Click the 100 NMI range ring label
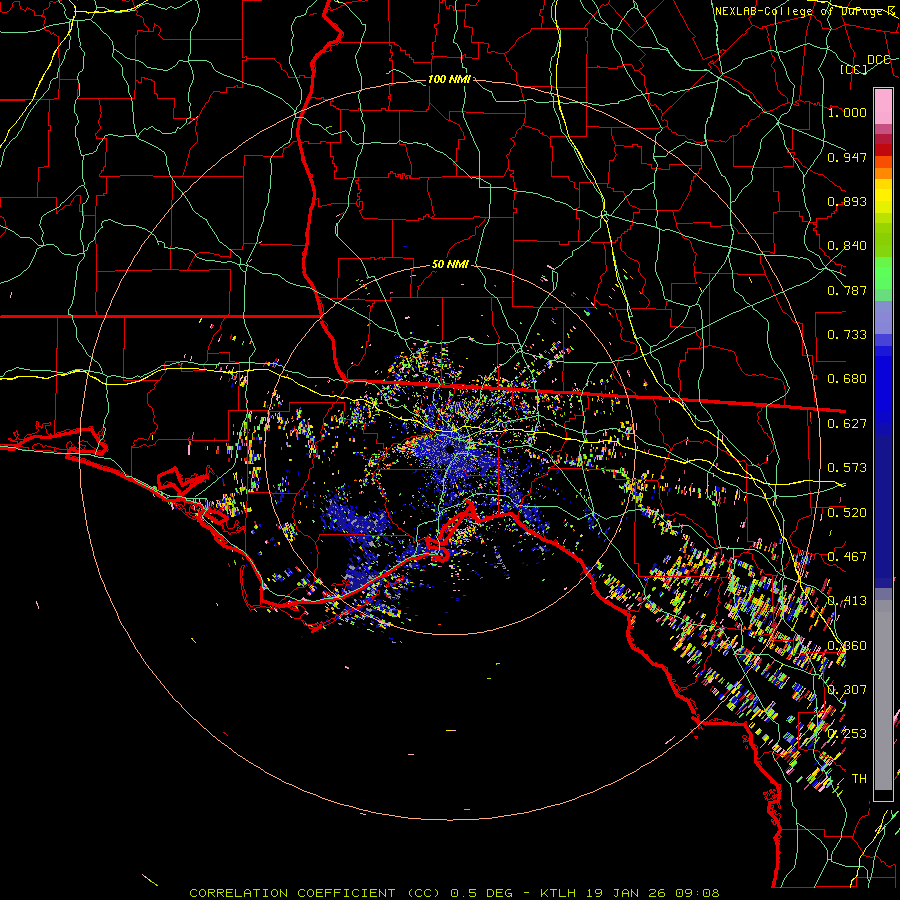900x900 pixels. point(449,79)
